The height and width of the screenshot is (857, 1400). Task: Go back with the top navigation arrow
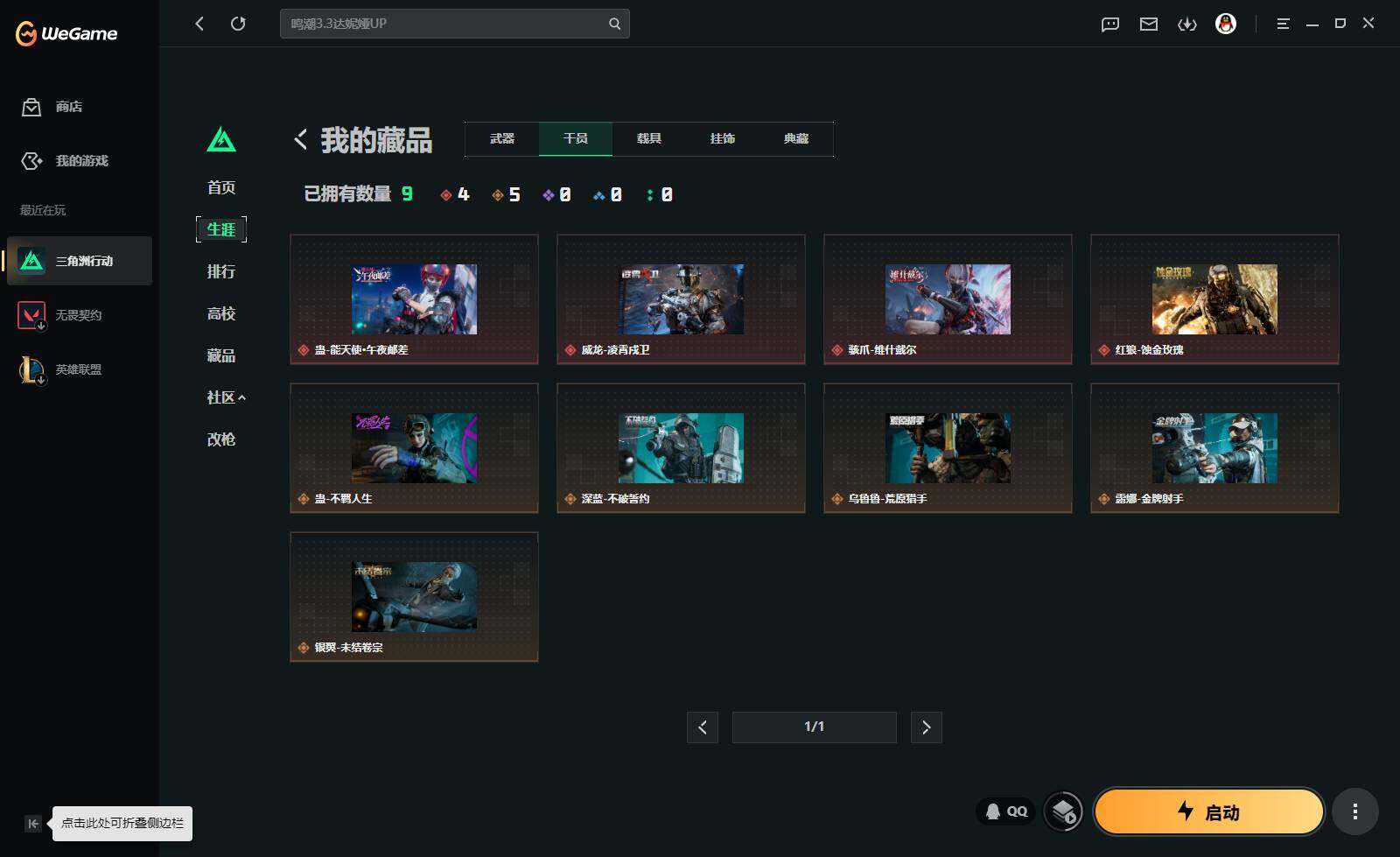(199, 24)
